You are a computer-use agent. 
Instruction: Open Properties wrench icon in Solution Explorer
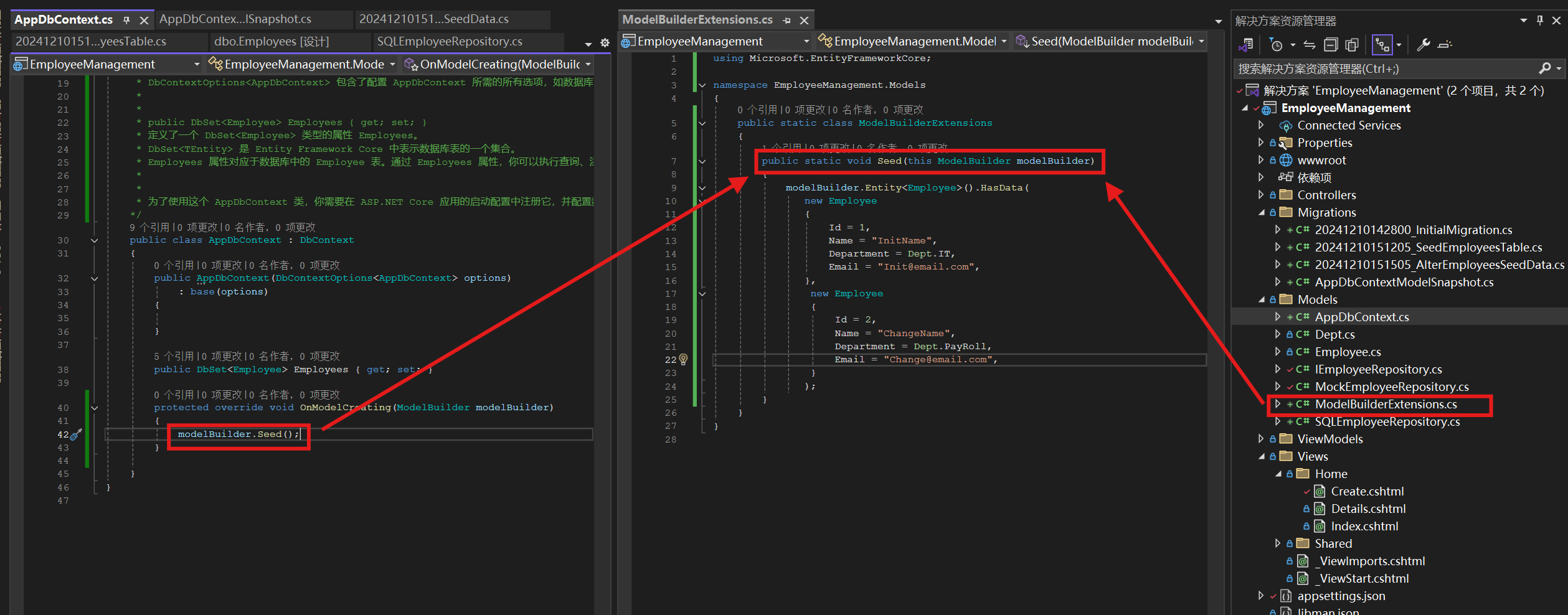(x=1424, y=45)
